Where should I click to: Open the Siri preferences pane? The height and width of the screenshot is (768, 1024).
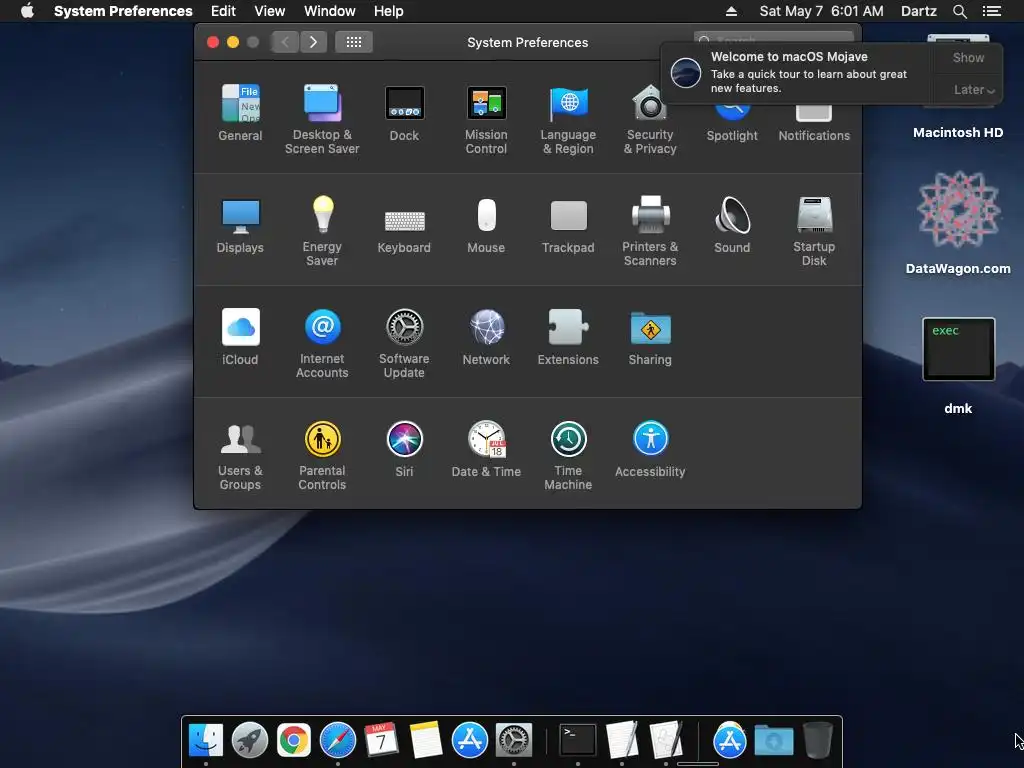coord(404,449)
